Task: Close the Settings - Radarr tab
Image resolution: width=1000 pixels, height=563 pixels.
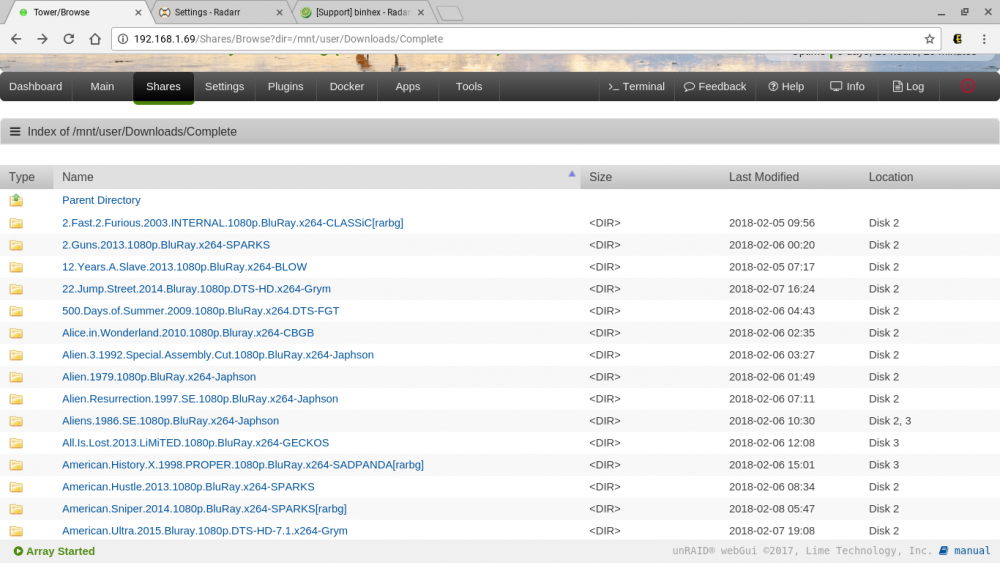Action: 279,12
